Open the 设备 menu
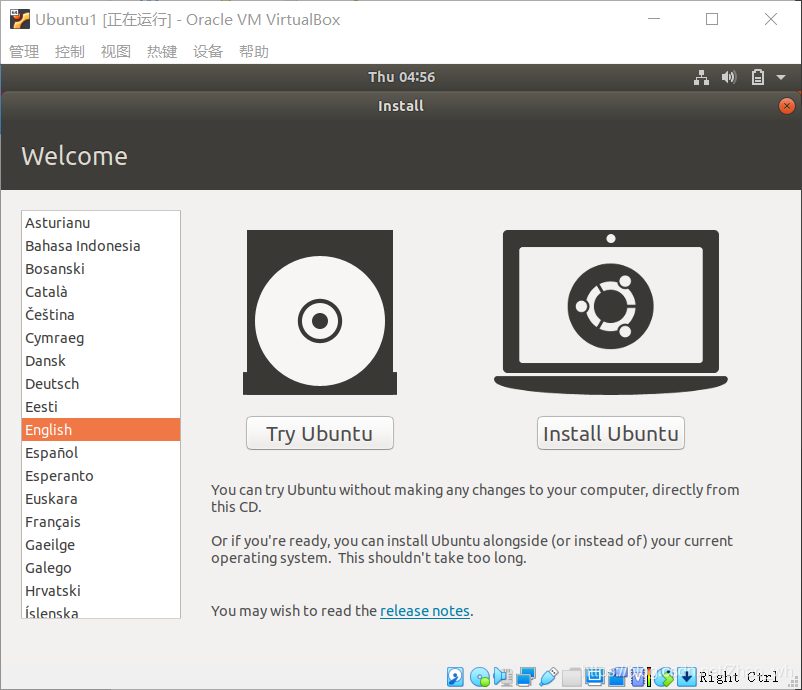The image size is (802, 690). pos(208,51)
